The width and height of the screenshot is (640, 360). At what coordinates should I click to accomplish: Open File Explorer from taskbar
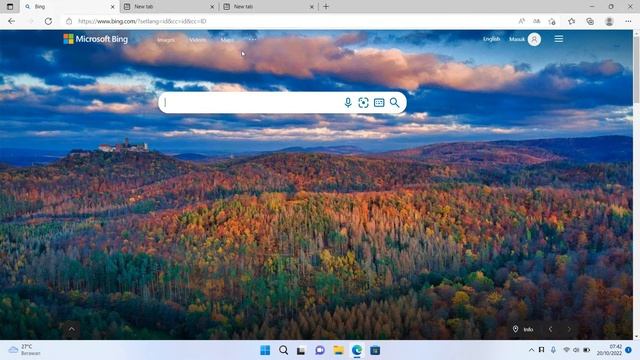point(338,350)
